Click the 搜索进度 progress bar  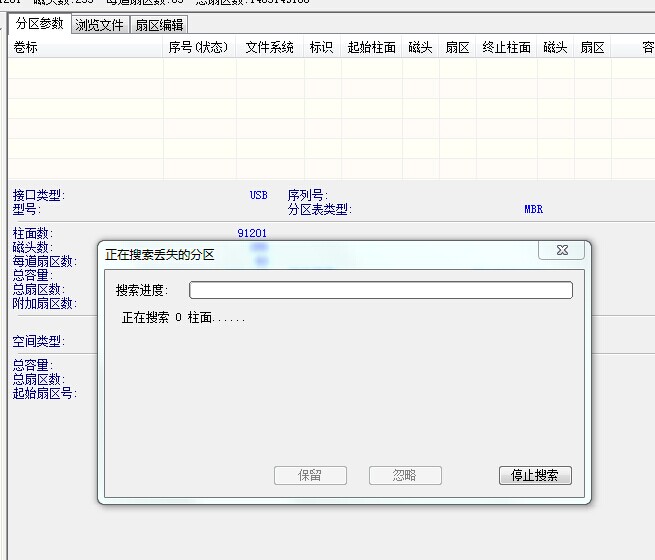click(381, 290)
